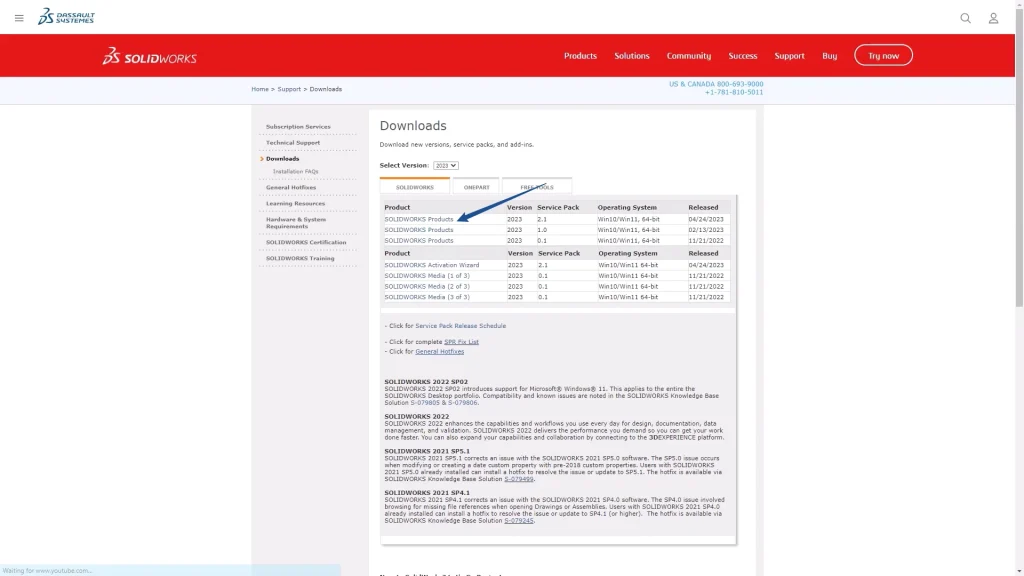Switch to the FREE TOOLS tab
The image size is (1024, 576).
pyautogui.click(x=537, y=187)
